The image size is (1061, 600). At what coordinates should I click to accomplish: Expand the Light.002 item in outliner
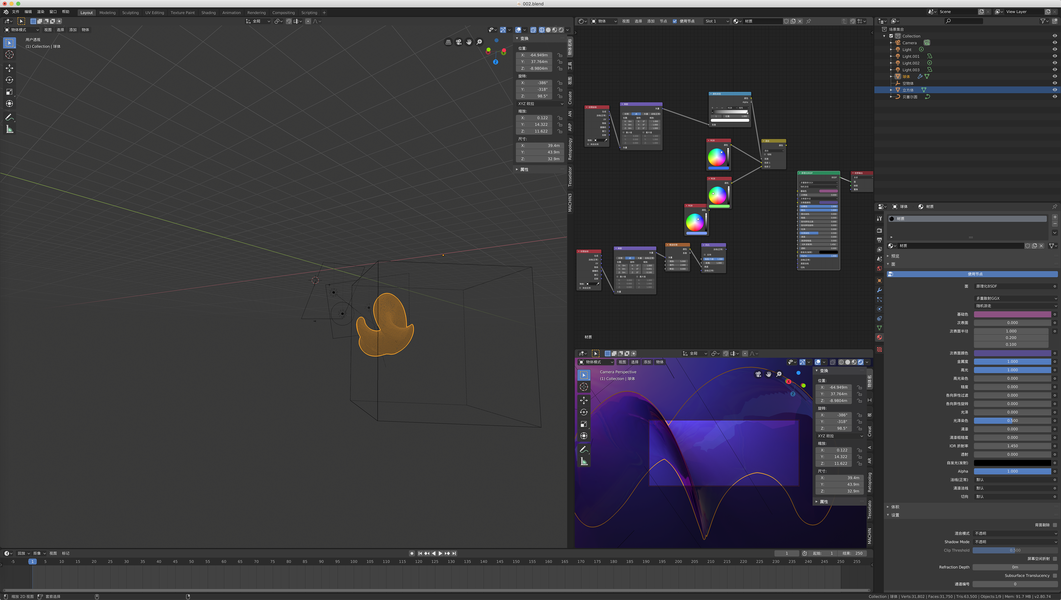891,63
